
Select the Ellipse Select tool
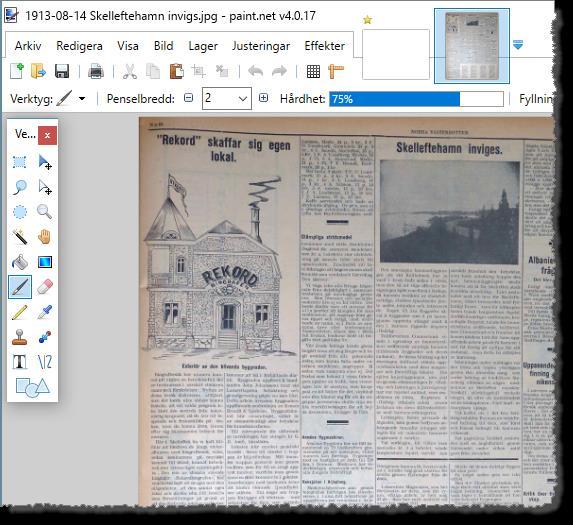click(20, 212)
